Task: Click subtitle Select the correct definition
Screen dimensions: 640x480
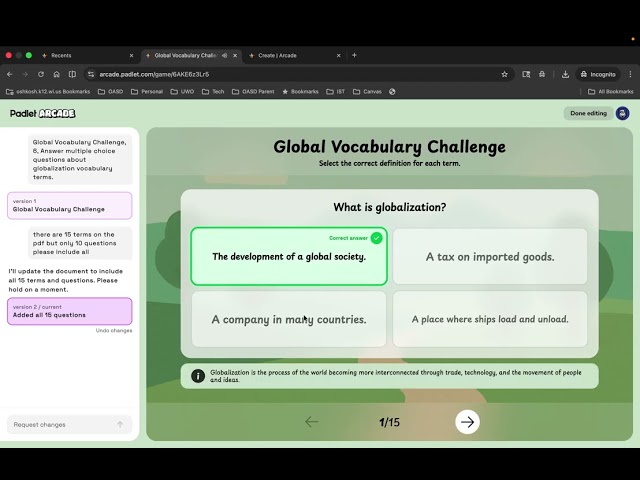Action: (389, 163)
